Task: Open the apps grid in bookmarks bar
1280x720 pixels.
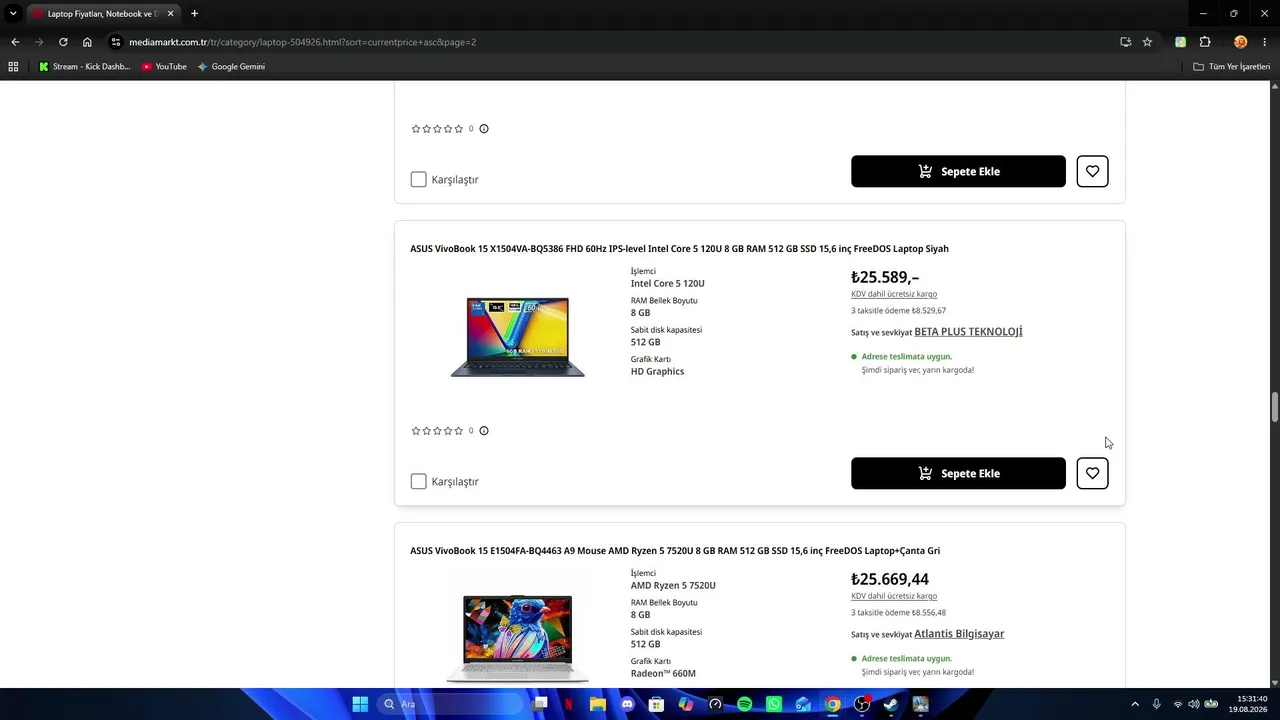Action: click(13, 67)
